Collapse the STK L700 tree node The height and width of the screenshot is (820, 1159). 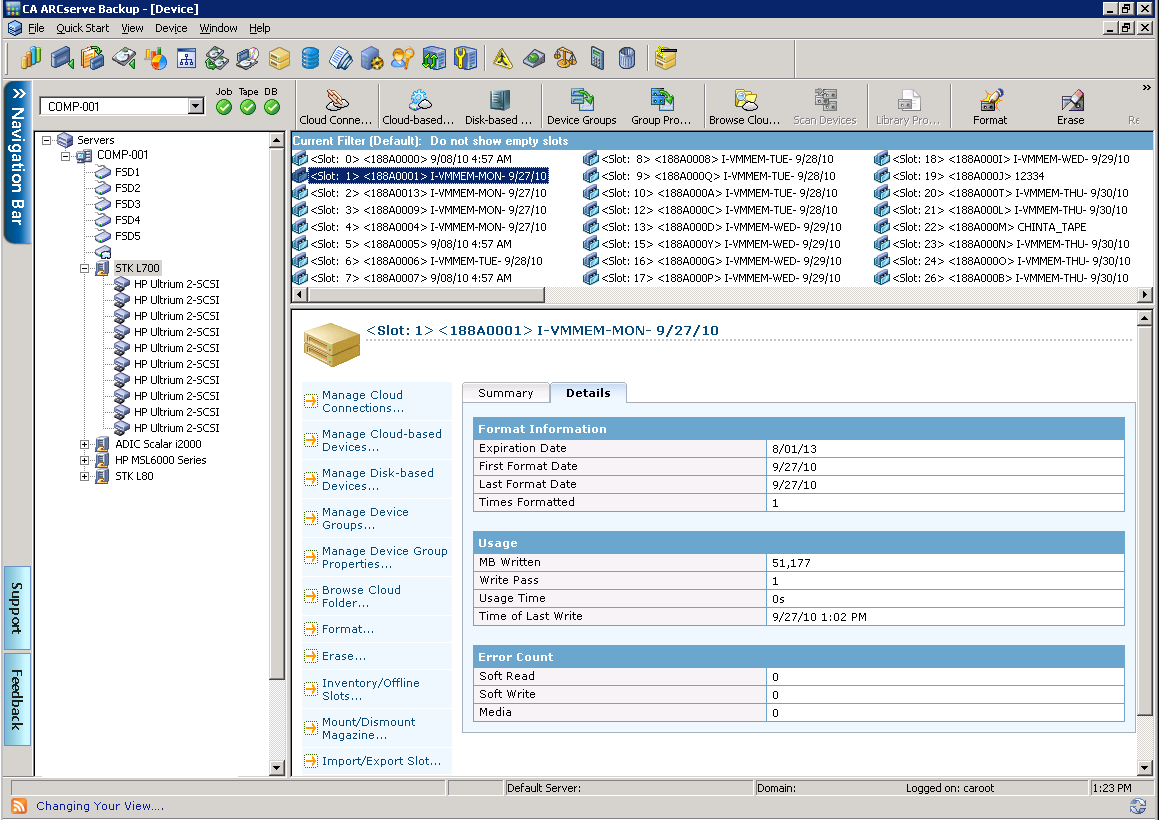point(85,267)
